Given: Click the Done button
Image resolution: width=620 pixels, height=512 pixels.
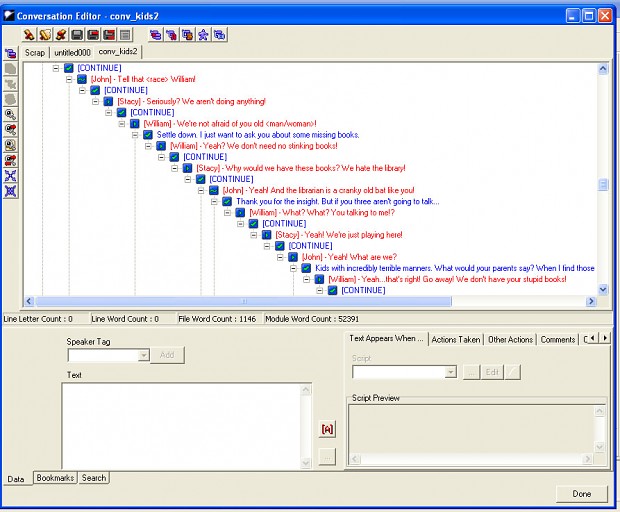Looking at the screenshot, I should point(582,494).
